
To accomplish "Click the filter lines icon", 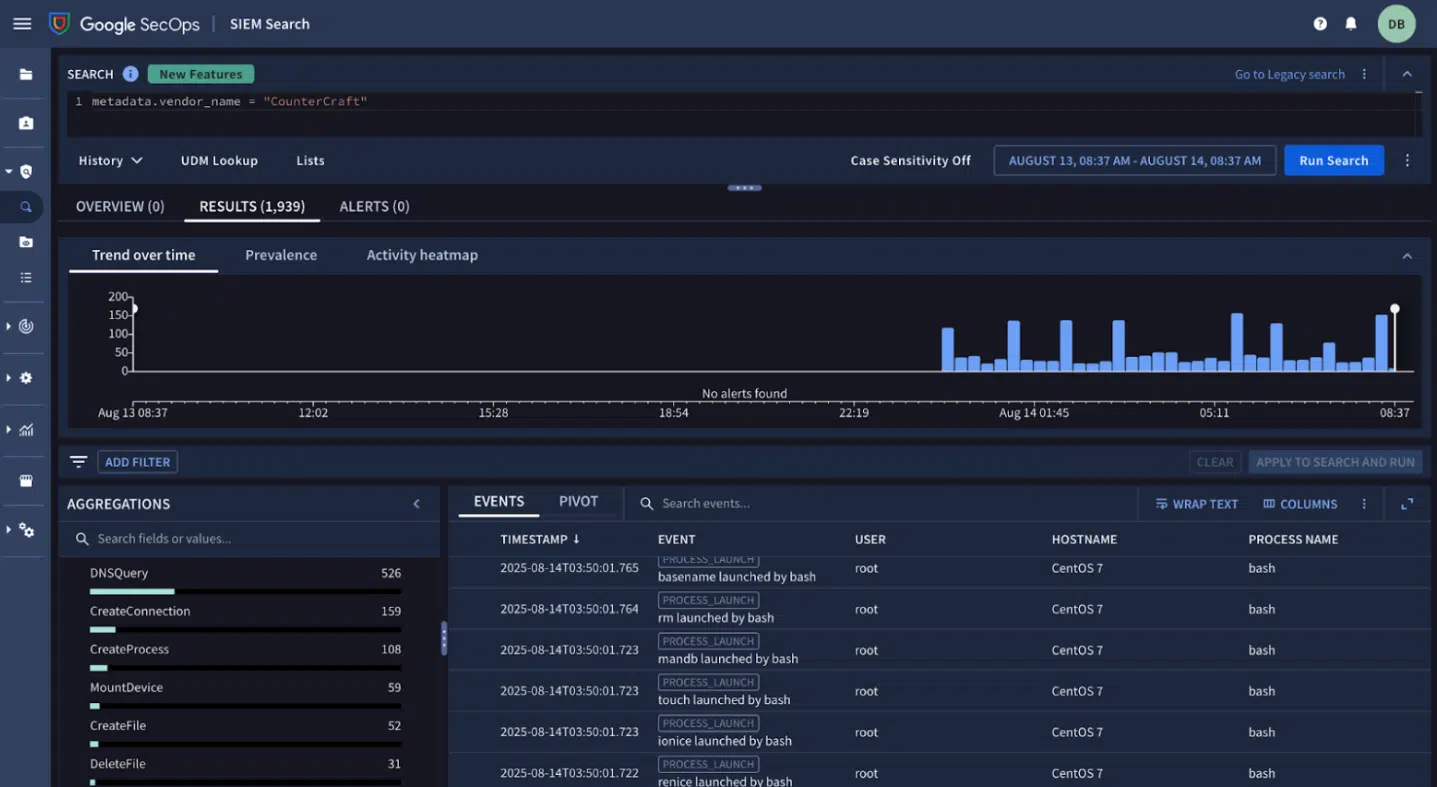I will pyautogui.click(x=78, y=462).
